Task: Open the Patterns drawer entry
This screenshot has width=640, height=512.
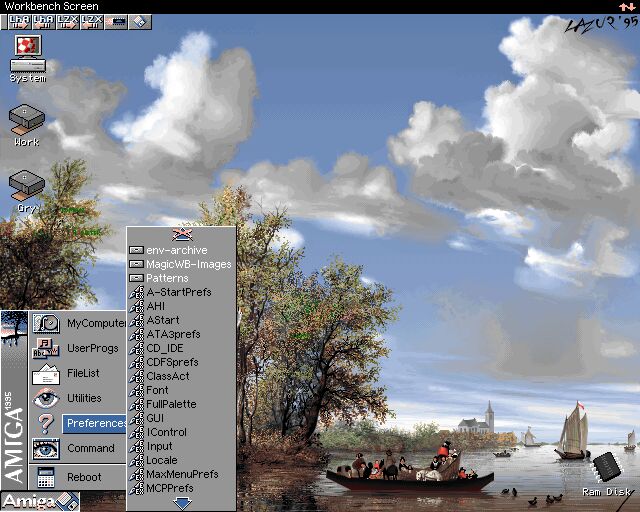Action: pos(181,278)
